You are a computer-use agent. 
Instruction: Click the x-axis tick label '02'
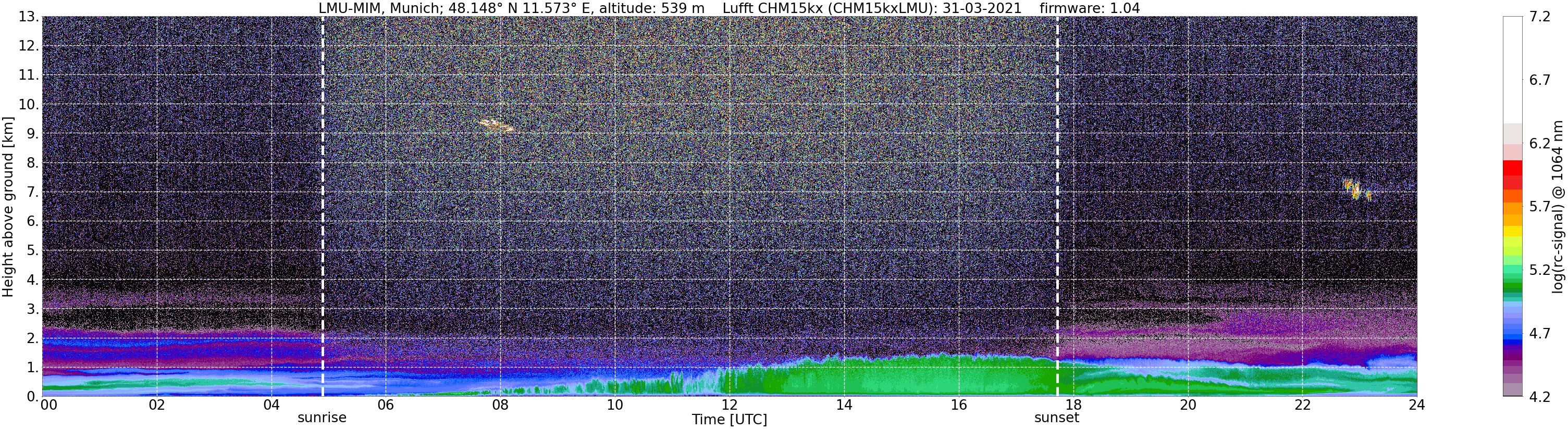(x=157, y=405)
